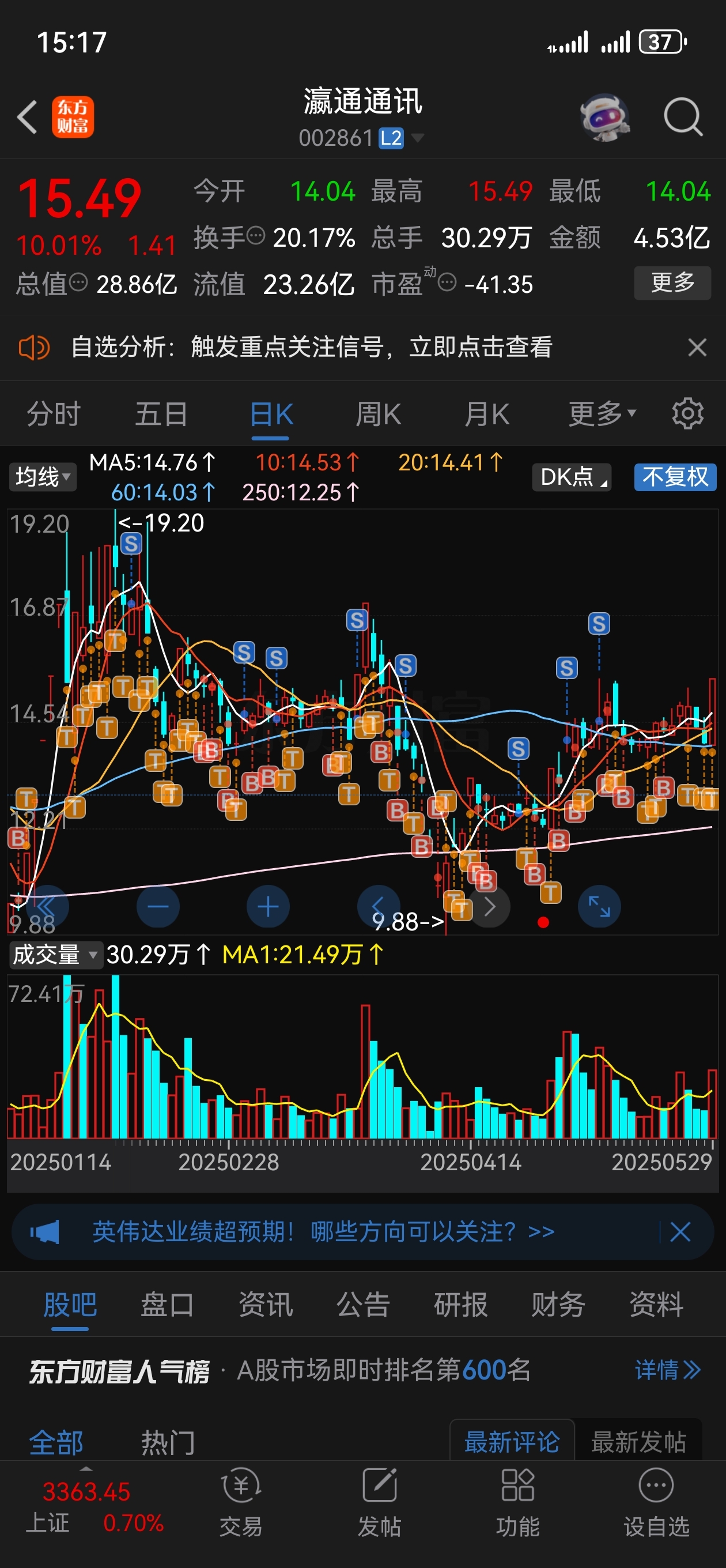This screenshot has height=1568, width=726.
Task: Expand the index ticker arrow above 3363.45
Action: (86, 1469)
